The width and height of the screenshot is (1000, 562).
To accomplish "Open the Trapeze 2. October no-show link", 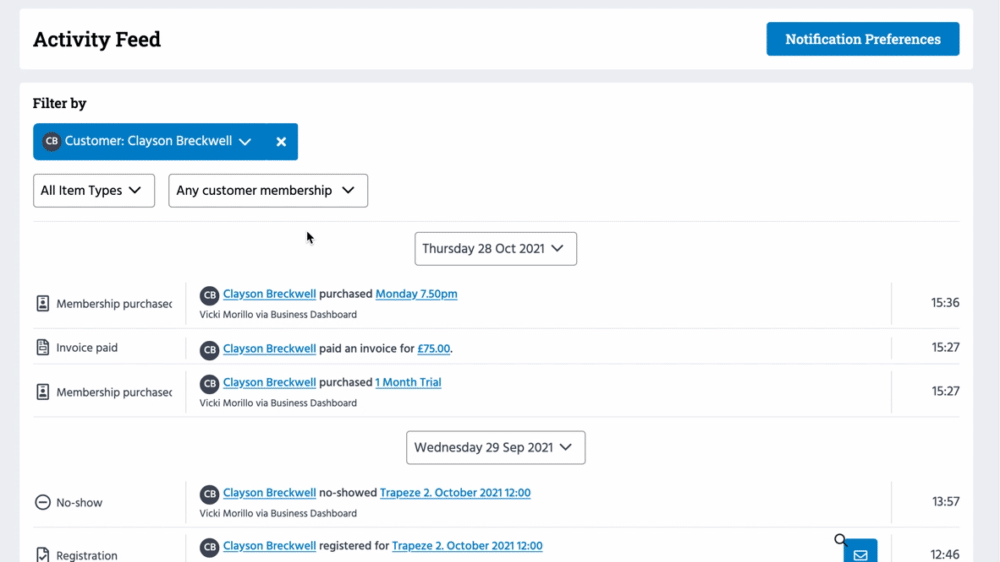I will [x=455, y=493].
